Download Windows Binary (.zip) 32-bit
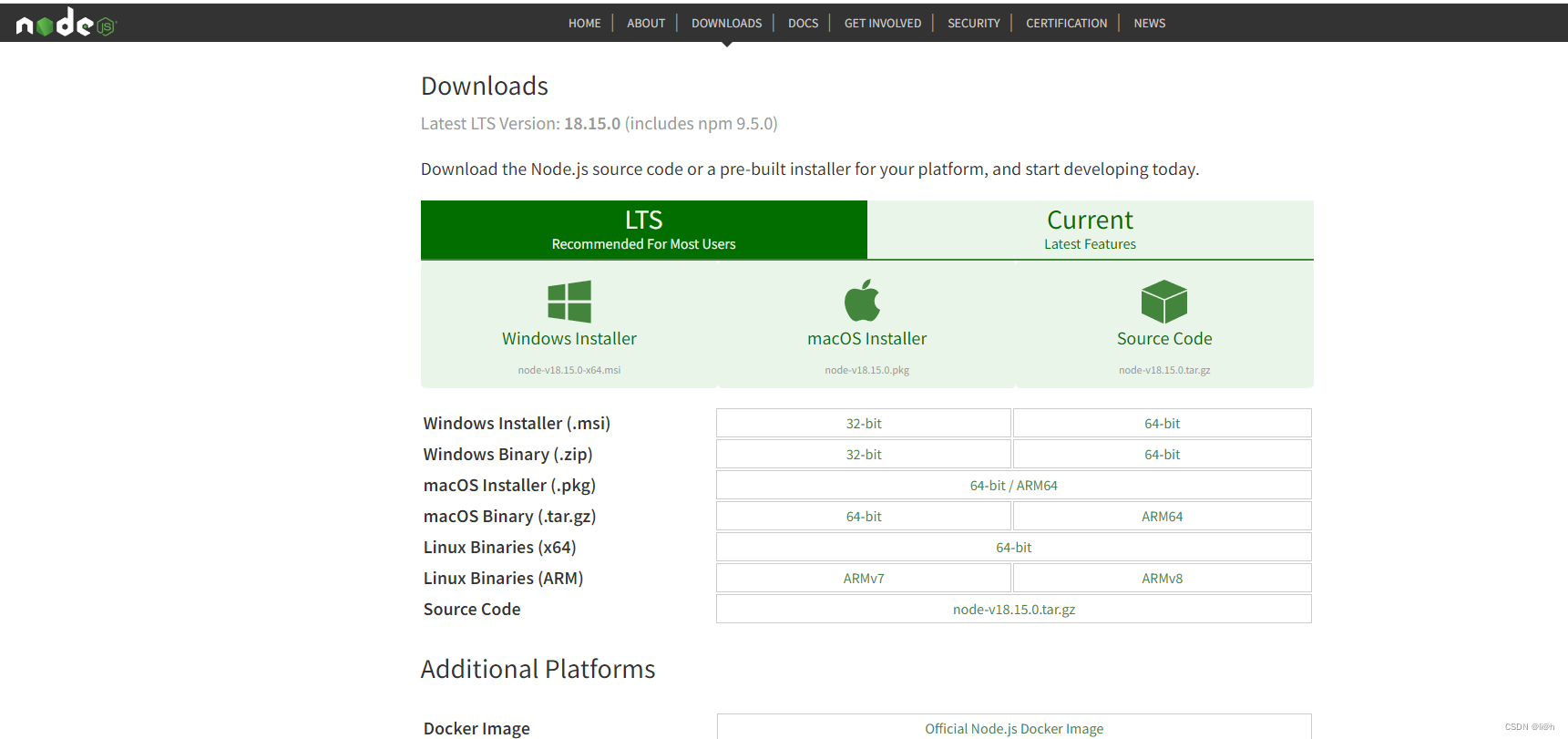Screen dimensions: 1568x739 point(864,454)
